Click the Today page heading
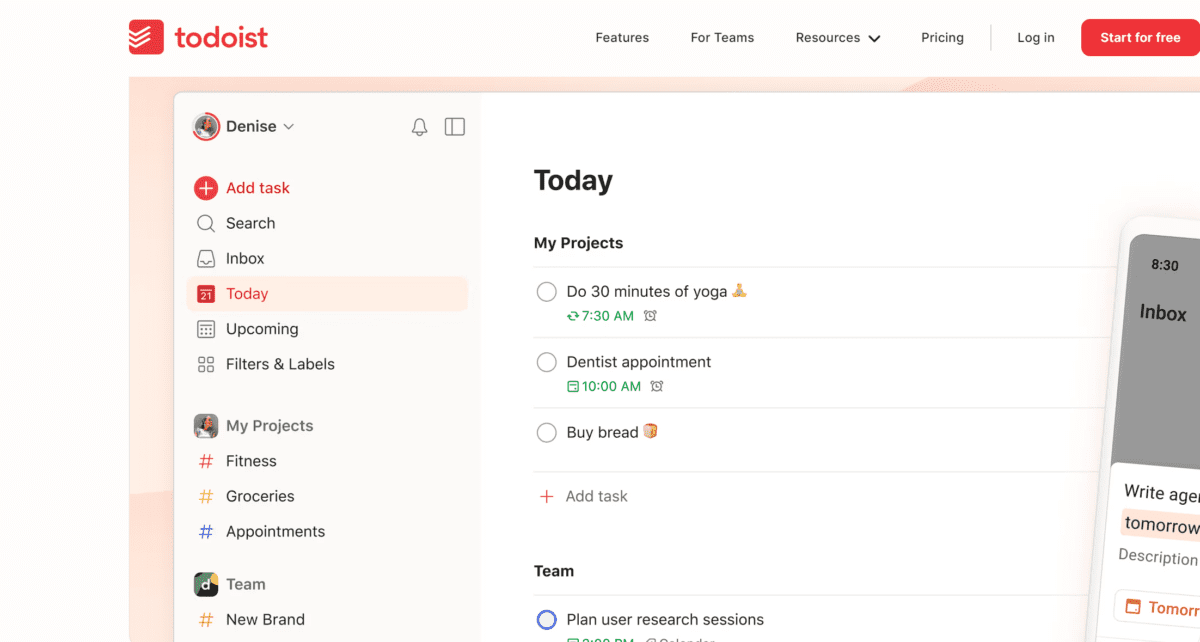Viewport: 1200px width, 642px height. point(573,180)
